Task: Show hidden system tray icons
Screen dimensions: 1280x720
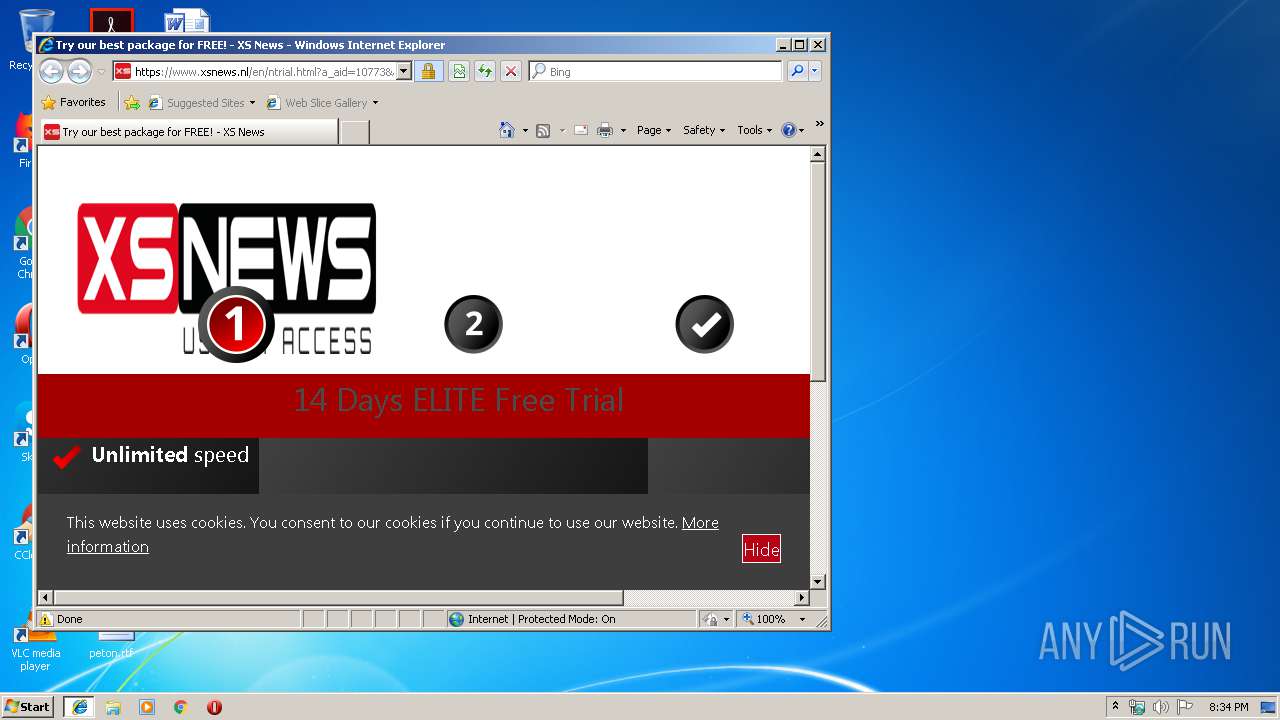Action: pyautogui.click(x=1116, y=706)
